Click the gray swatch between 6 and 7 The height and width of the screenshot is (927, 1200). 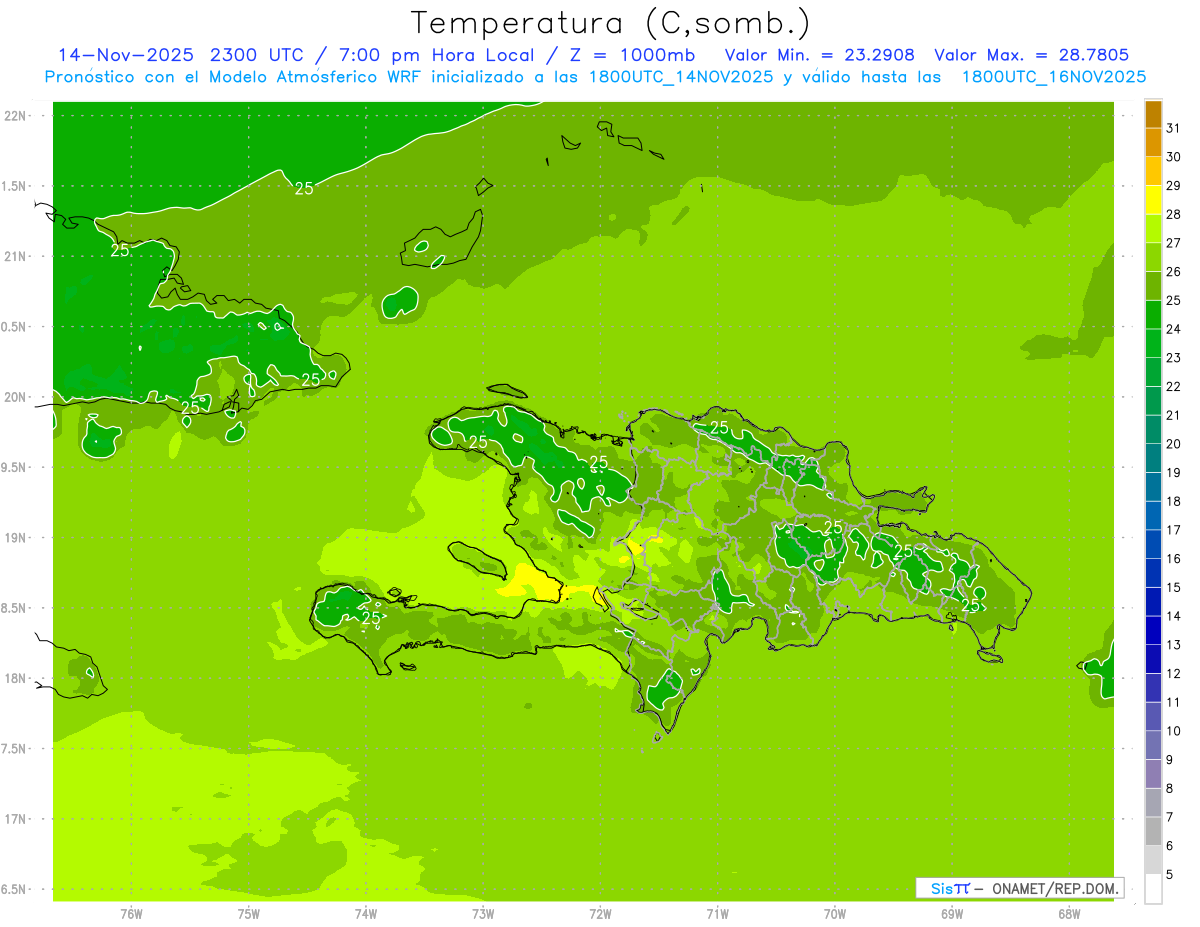(x=1153, y=831)
